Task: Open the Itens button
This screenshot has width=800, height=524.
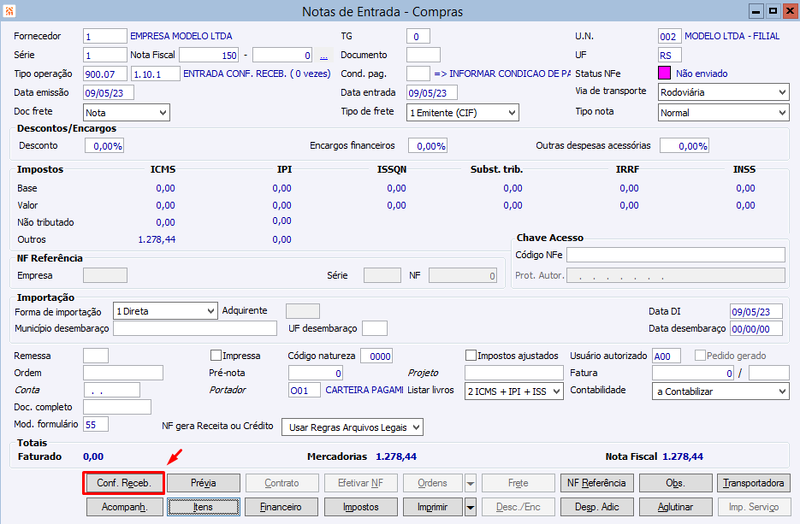Action: coord(204,507)
